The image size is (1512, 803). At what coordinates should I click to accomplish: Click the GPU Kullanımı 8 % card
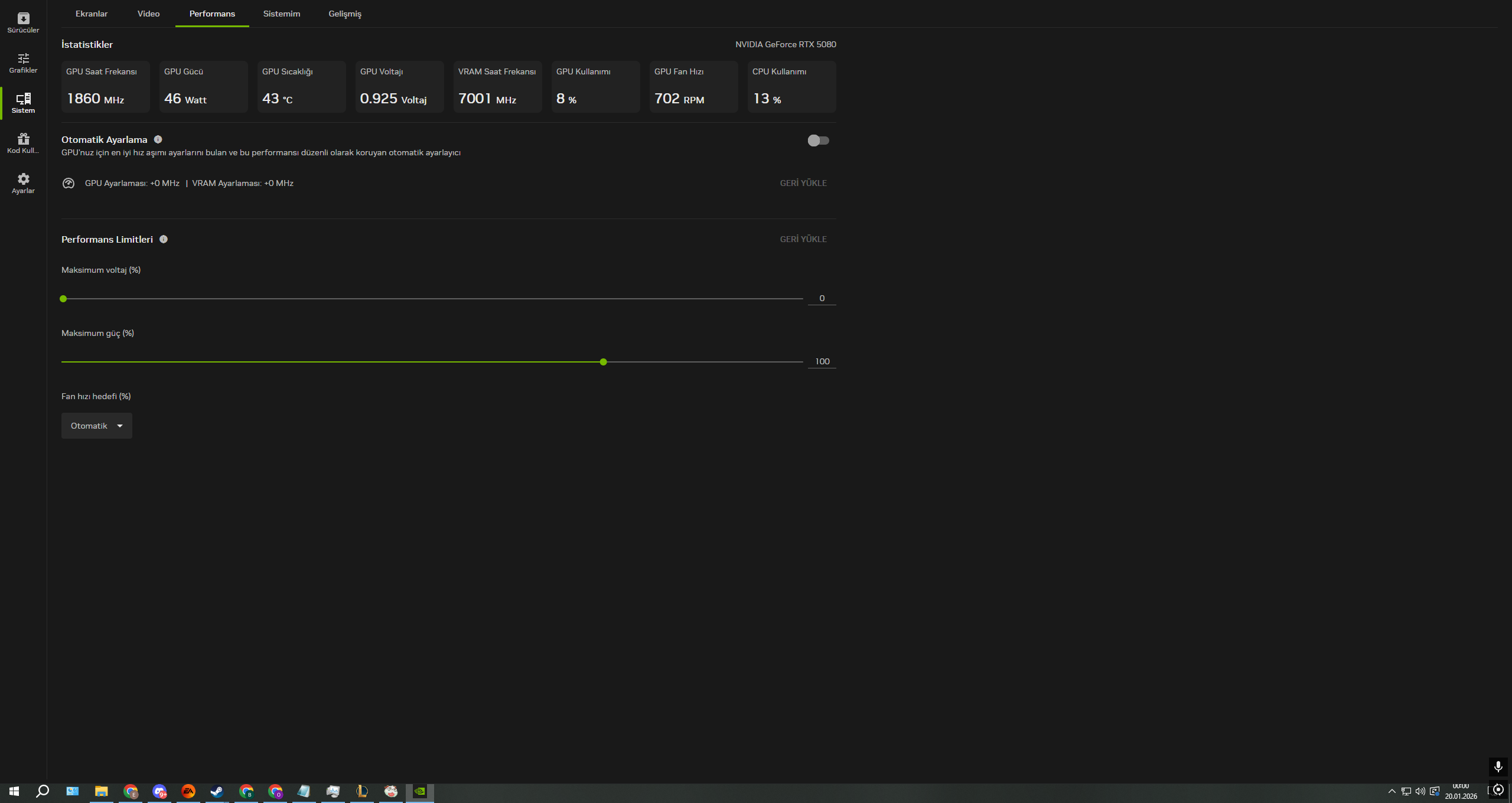point(596,87)
